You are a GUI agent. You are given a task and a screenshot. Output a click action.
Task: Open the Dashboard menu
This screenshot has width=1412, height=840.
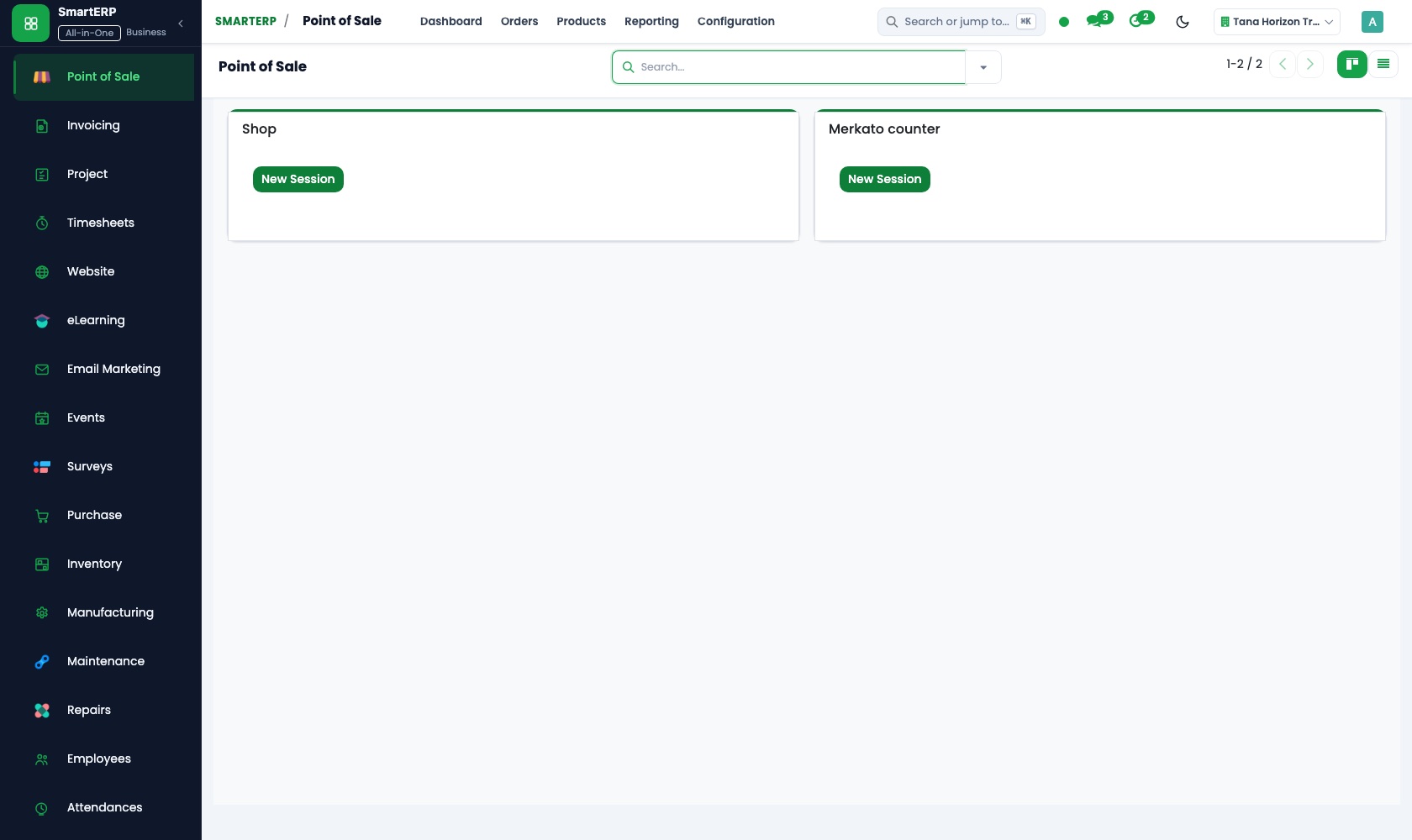[451, 21]
